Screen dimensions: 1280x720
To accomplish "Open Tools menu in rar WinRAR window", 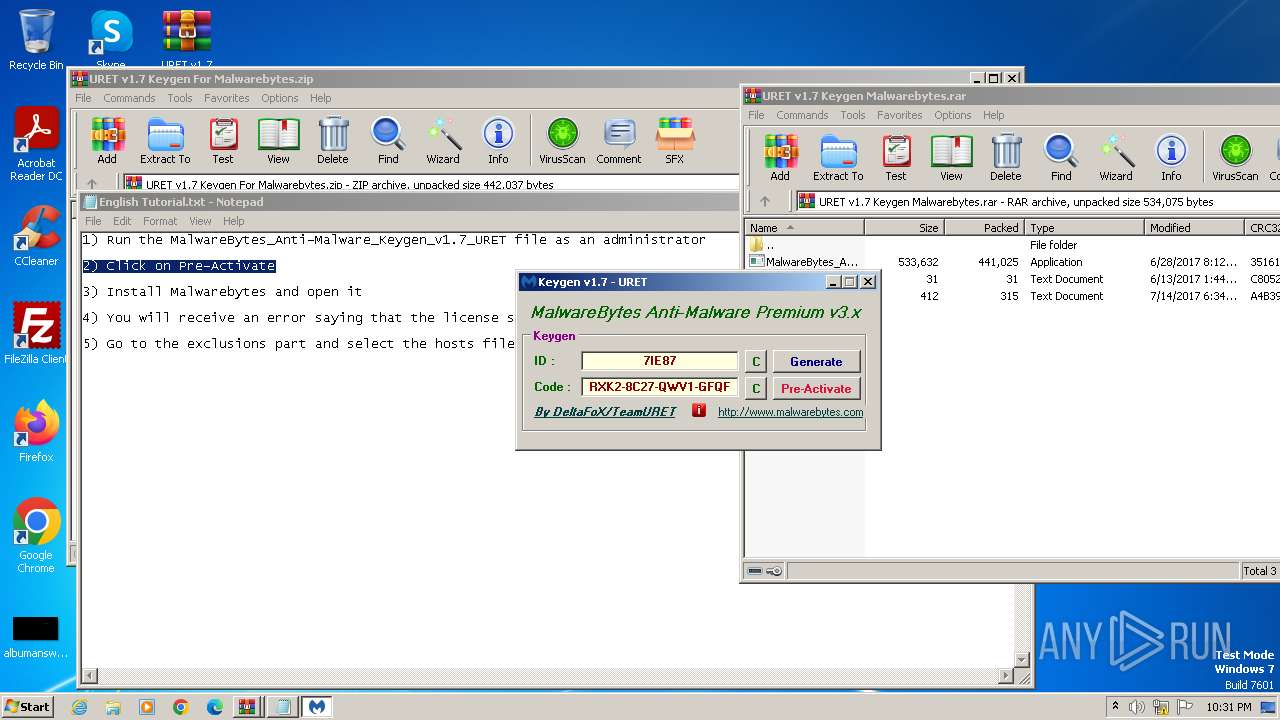I will pyautogui.click(x=853, y=115).
